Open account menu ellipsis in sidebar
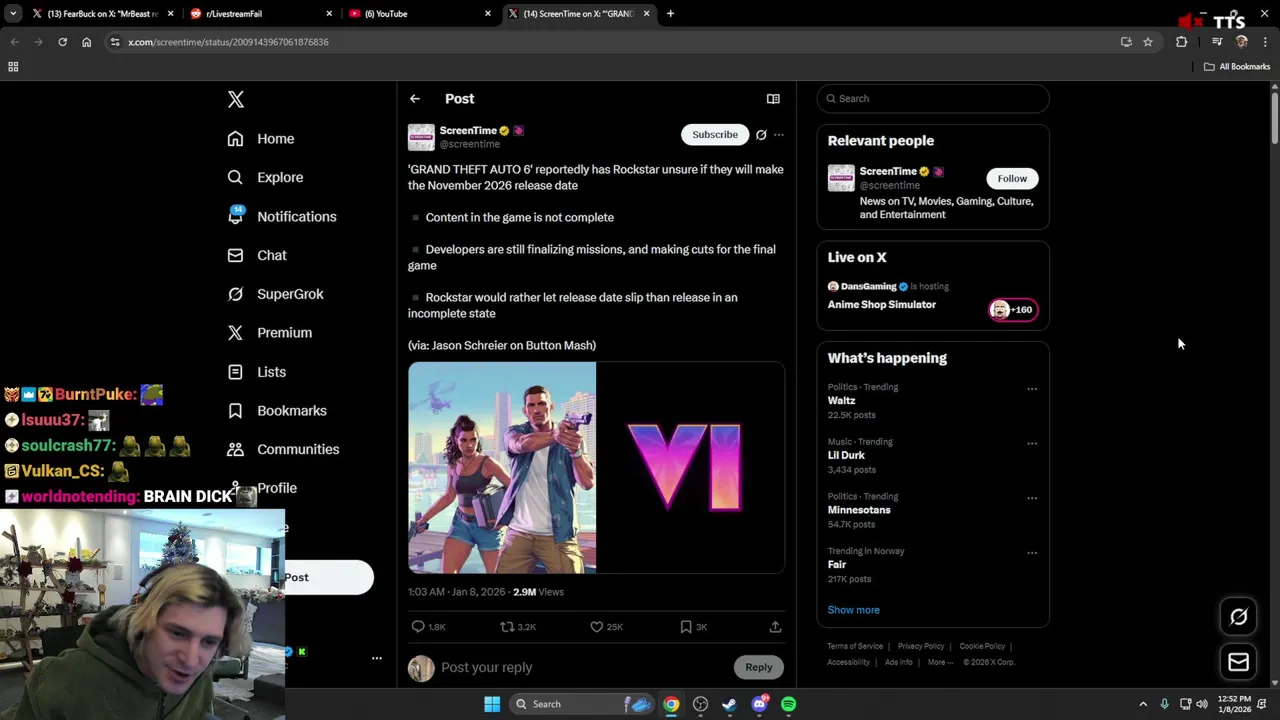 [x=376, y=658]
